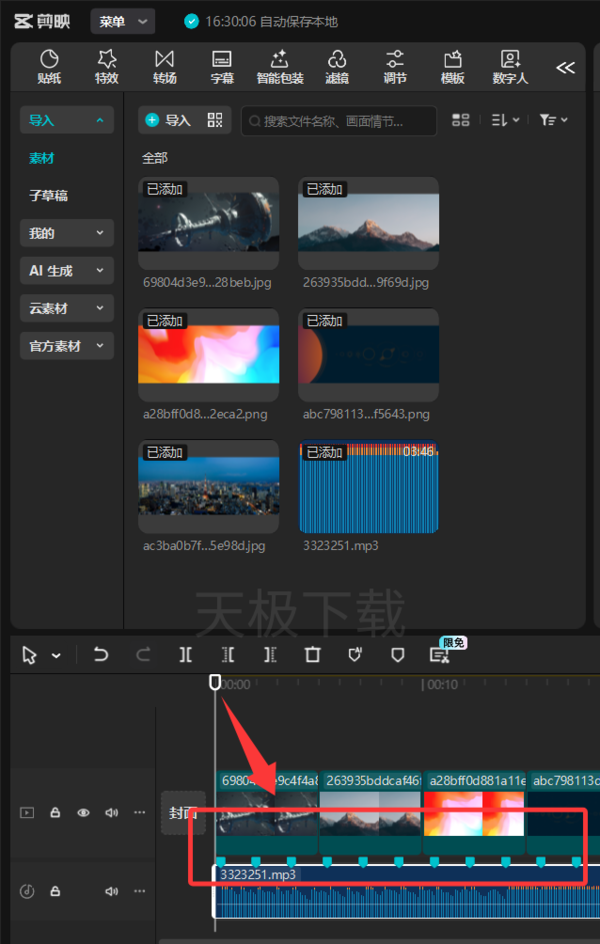Select the 3323251.mp3 audio clip in timeline
Image resolution: width=600 pixels, height=944 pixels.
(x=407, y=891)
